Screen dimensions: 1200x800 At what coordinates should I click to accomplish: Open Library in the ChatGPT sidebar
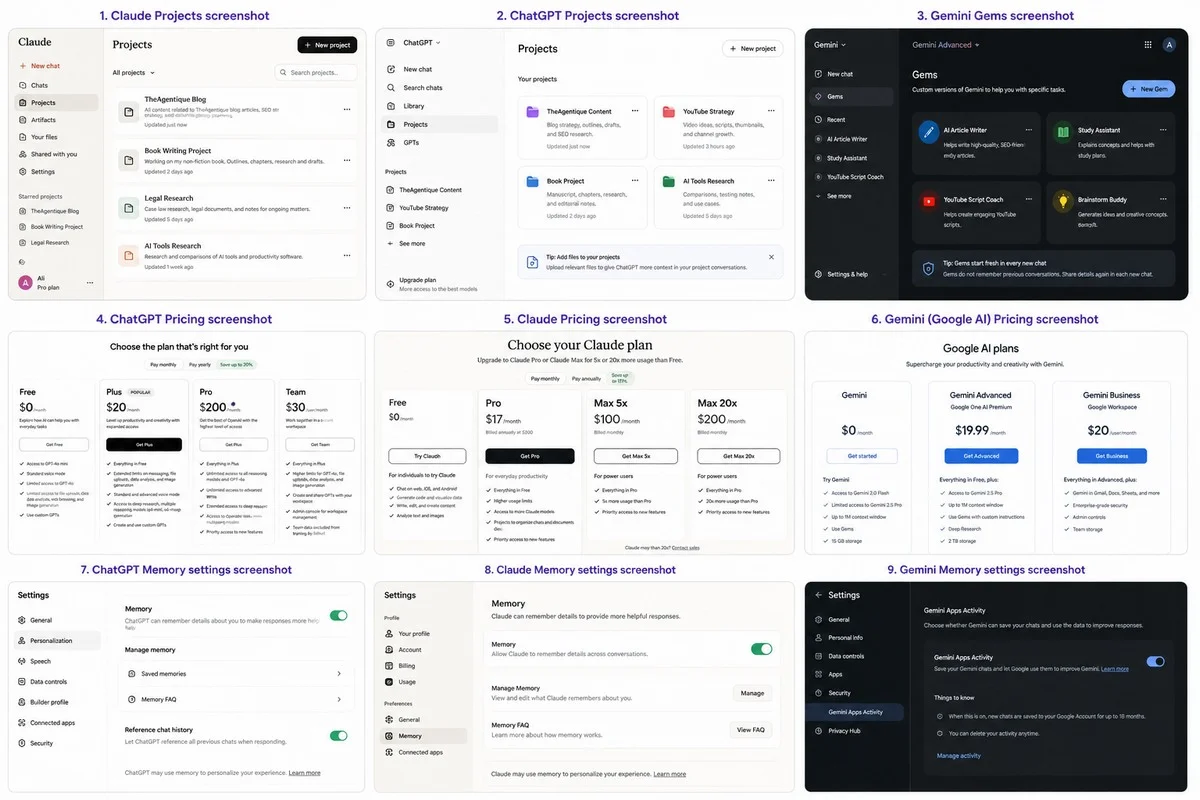click(x=414, y=106)
